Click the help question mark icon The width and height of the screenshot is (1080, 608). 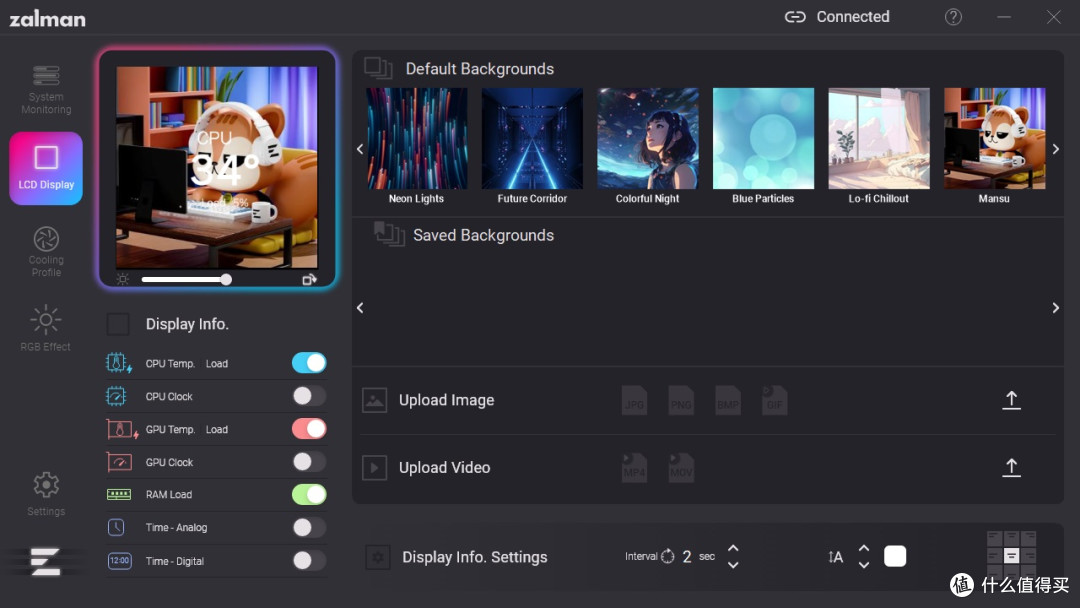pyautogui.click(x=953, y=17)
